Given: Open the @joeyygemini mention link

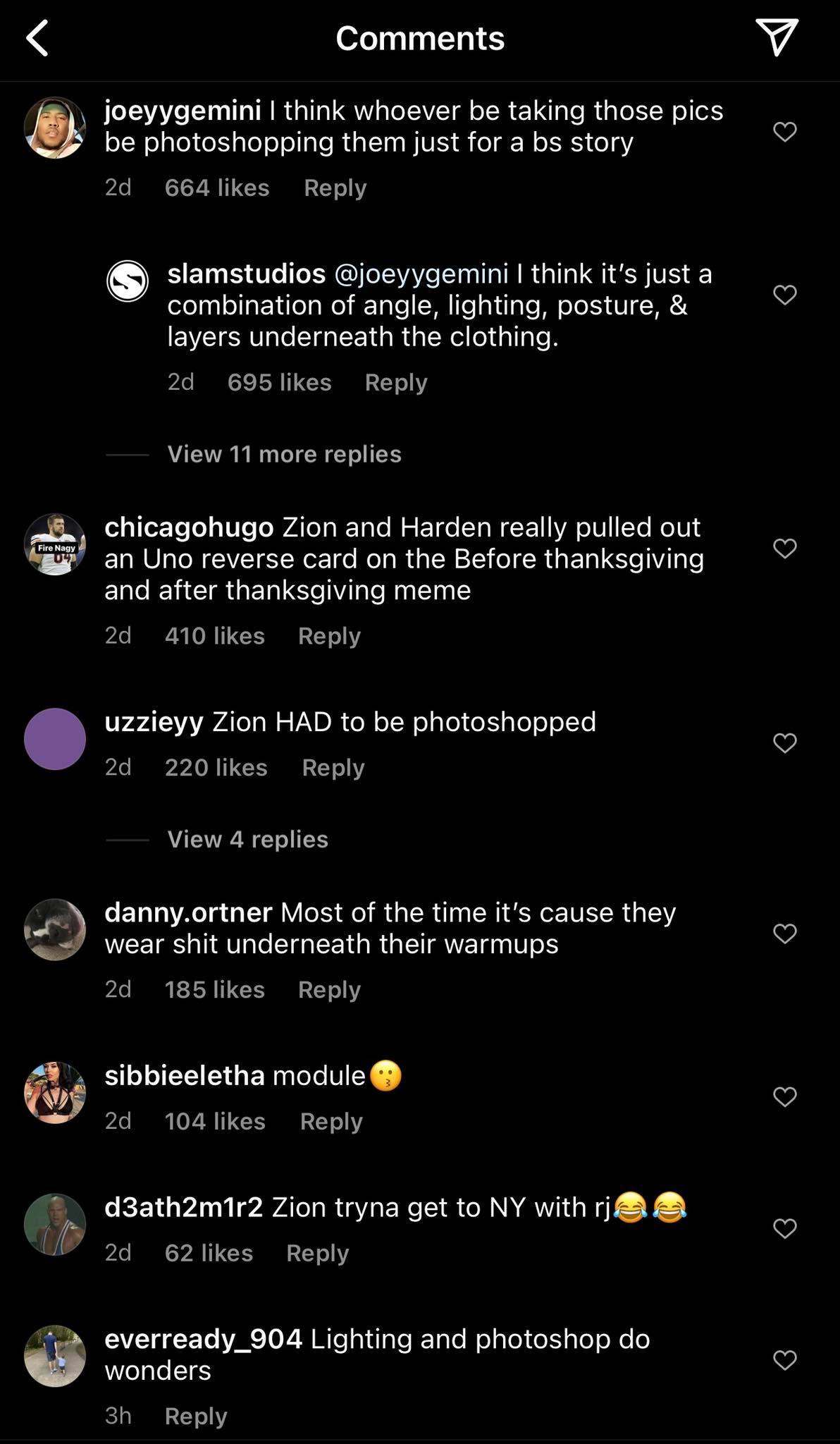Looking at the screenshot, I should pos(421,274).
